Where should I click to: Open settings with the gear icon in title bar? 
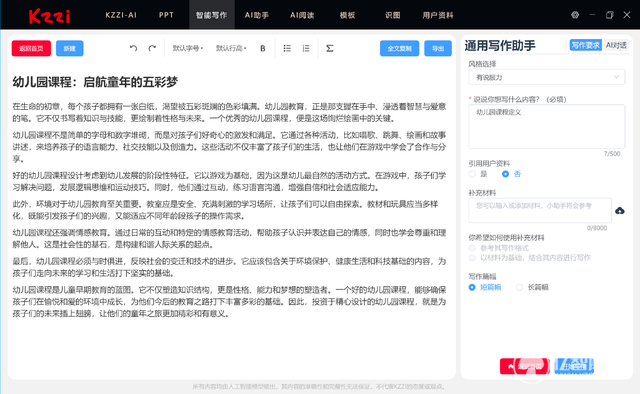(x=575, y=15)
